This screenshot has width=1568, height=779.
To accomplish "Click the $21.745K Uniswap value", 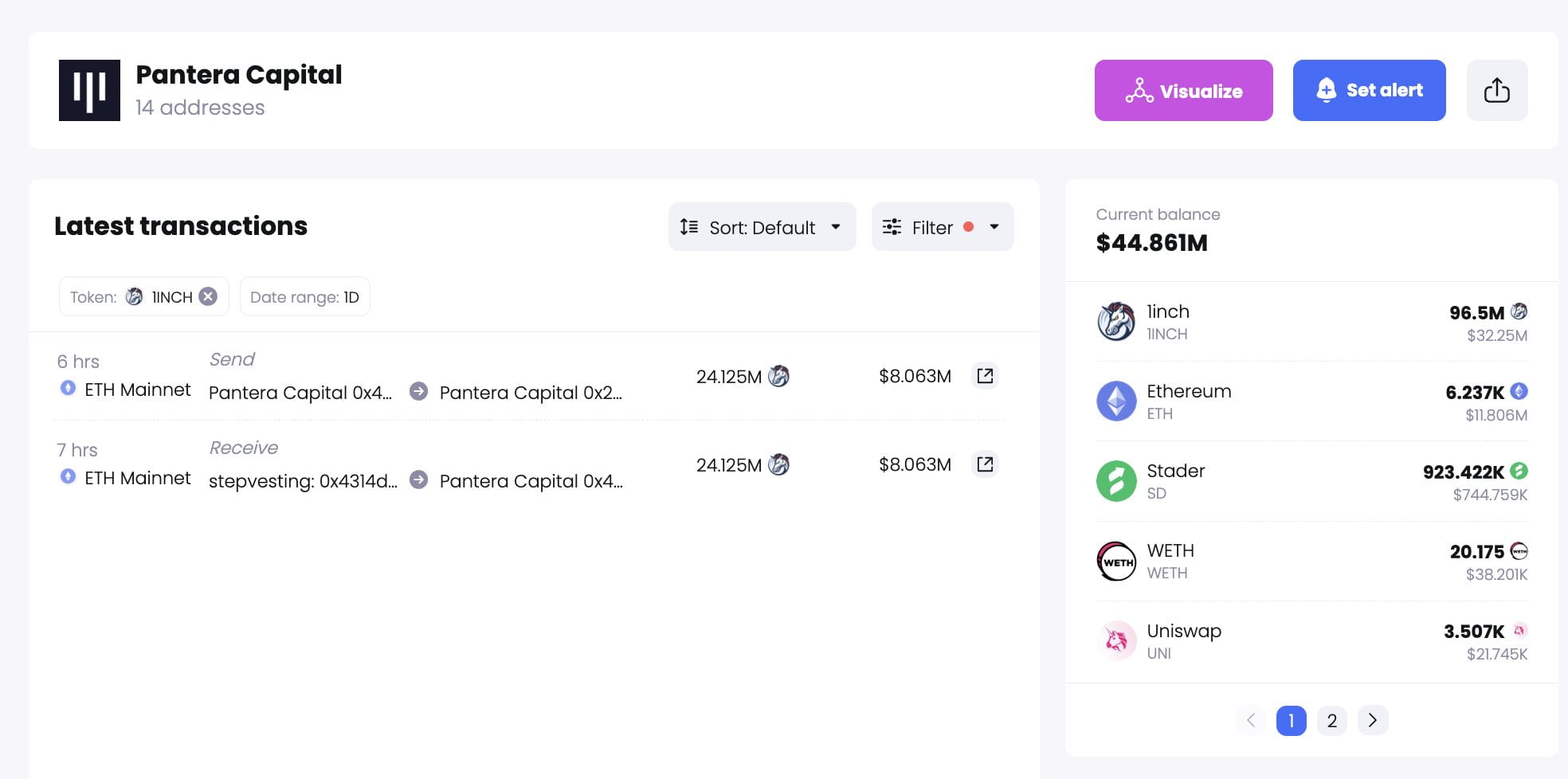I will pos(1497,654).
